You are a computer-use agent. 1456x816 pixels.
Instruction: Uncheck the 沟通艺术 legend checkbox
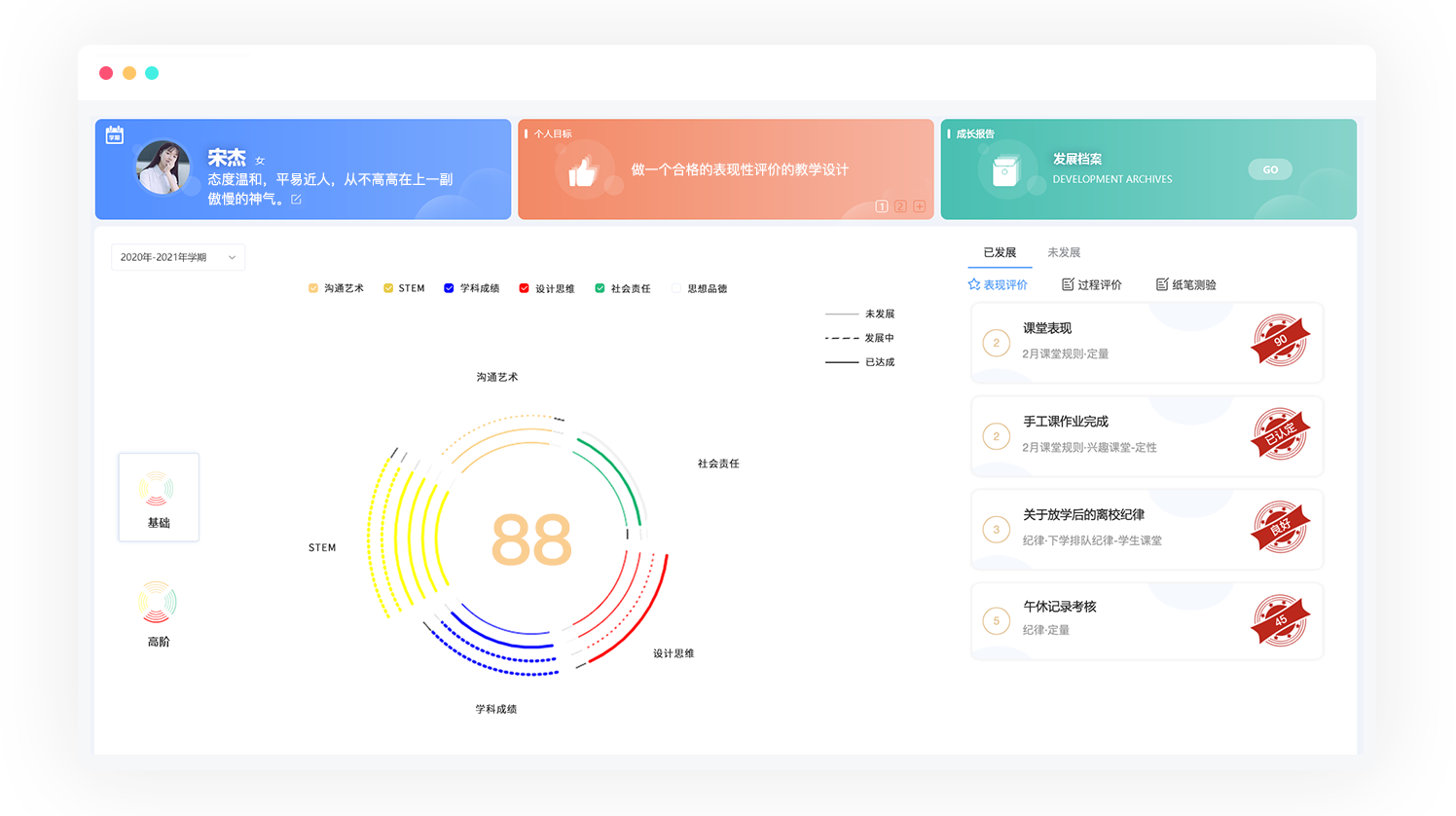pyautogui.click(x=313, y=288)
